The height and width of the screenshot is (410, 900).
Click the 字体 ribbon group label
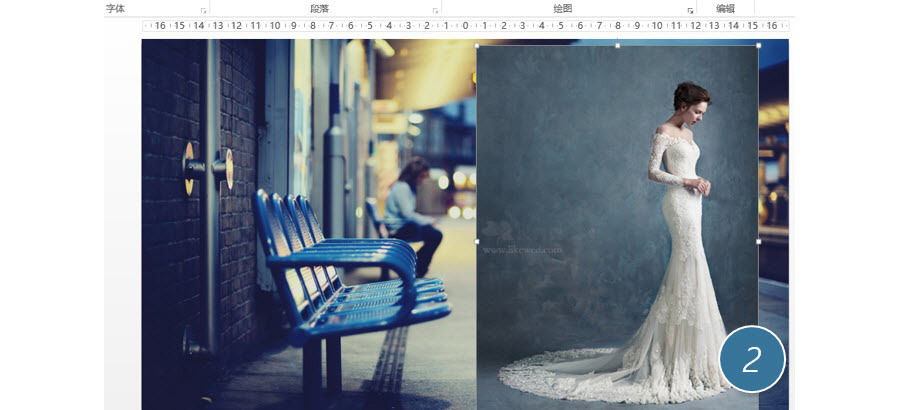115,8
